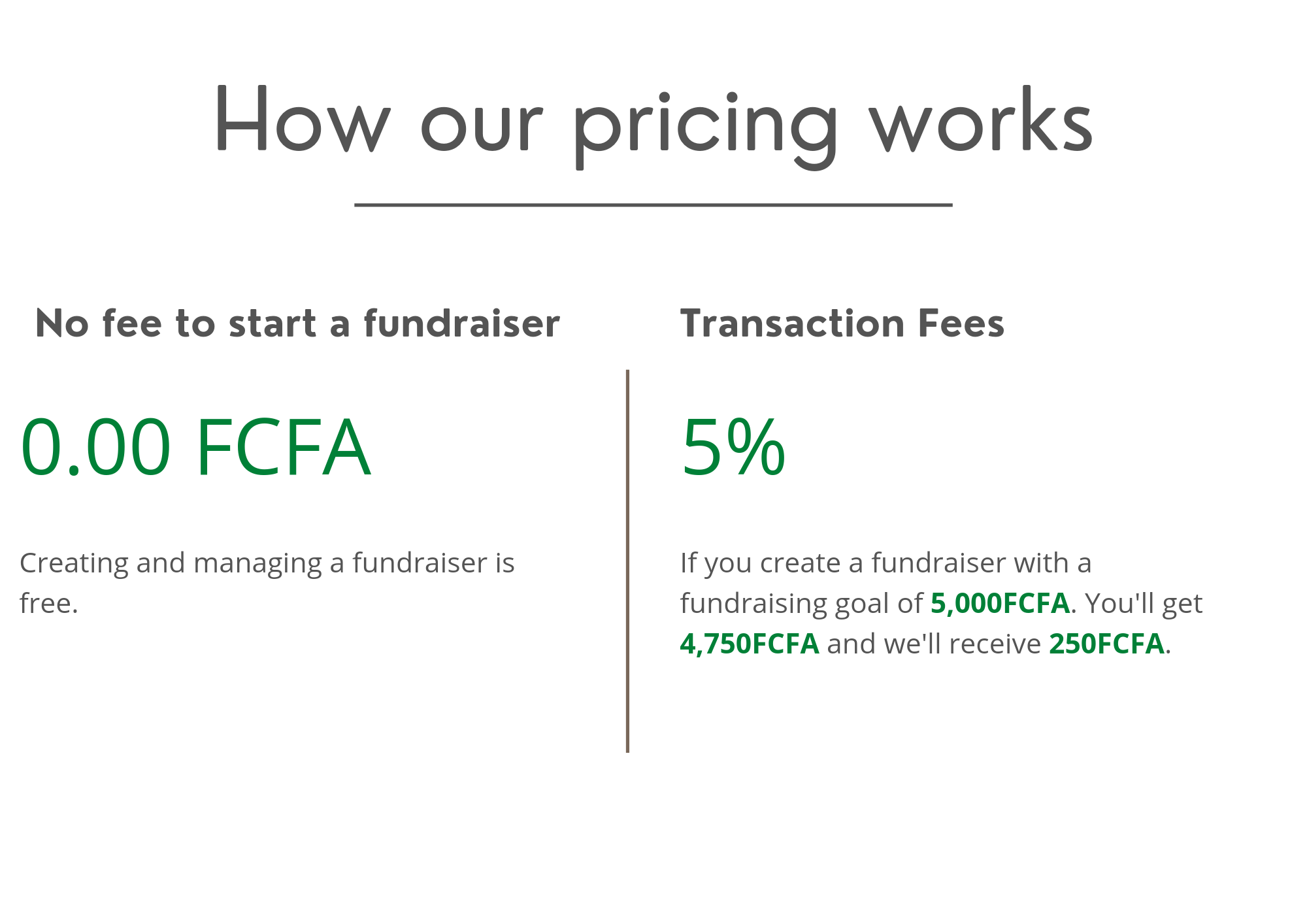Click the bold "5,000FCFA" goal amount
This screenshot has height=924, width=1307.
1000,603
